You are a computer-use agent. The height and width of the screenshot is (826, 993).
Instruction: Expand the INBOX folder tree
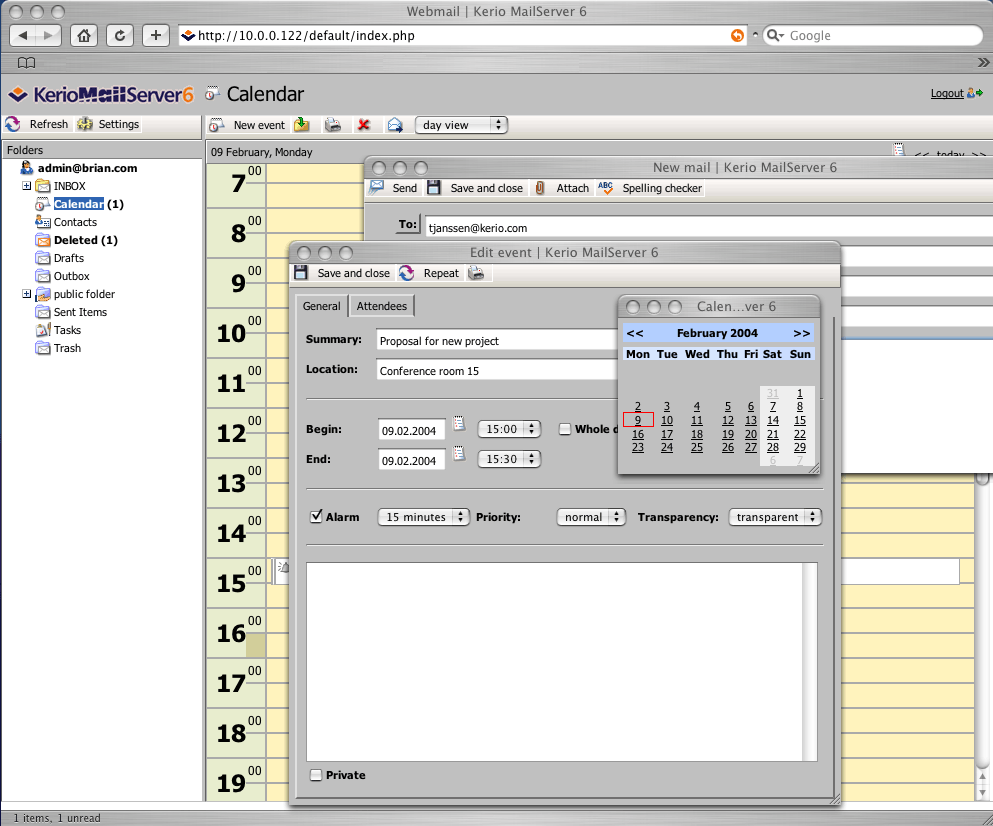point(27,186)
